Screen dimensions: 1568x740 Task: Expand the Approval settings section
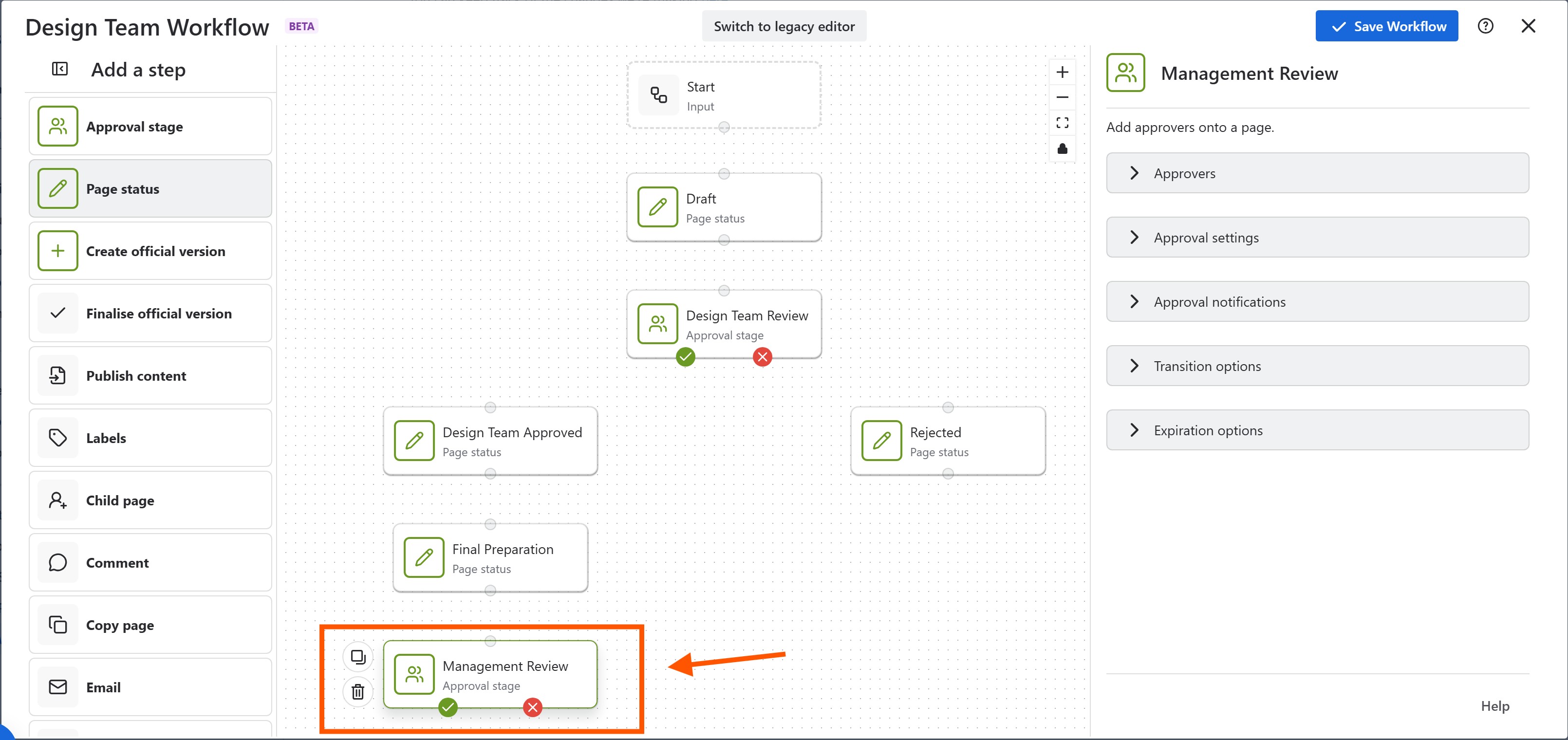tap(1317, 238)
